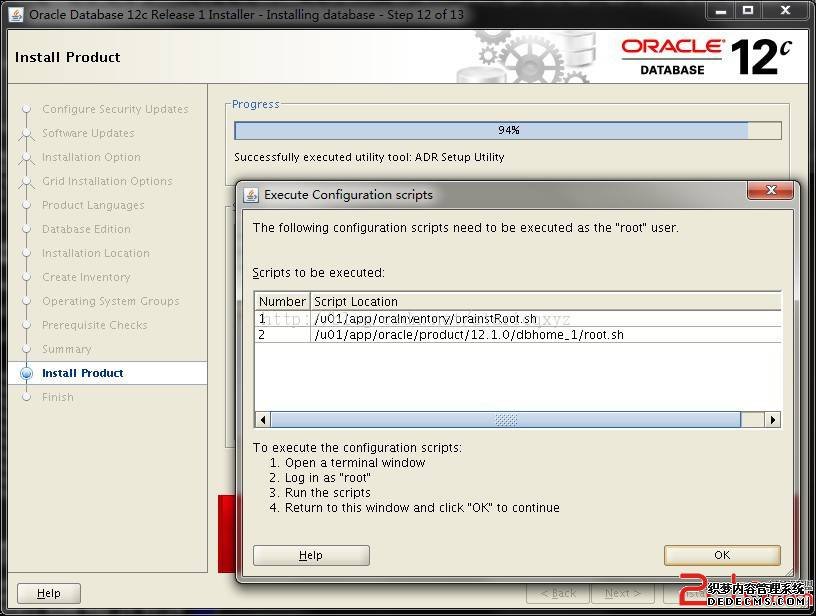Click the Finish step in sidebar

tap(58, 397)
